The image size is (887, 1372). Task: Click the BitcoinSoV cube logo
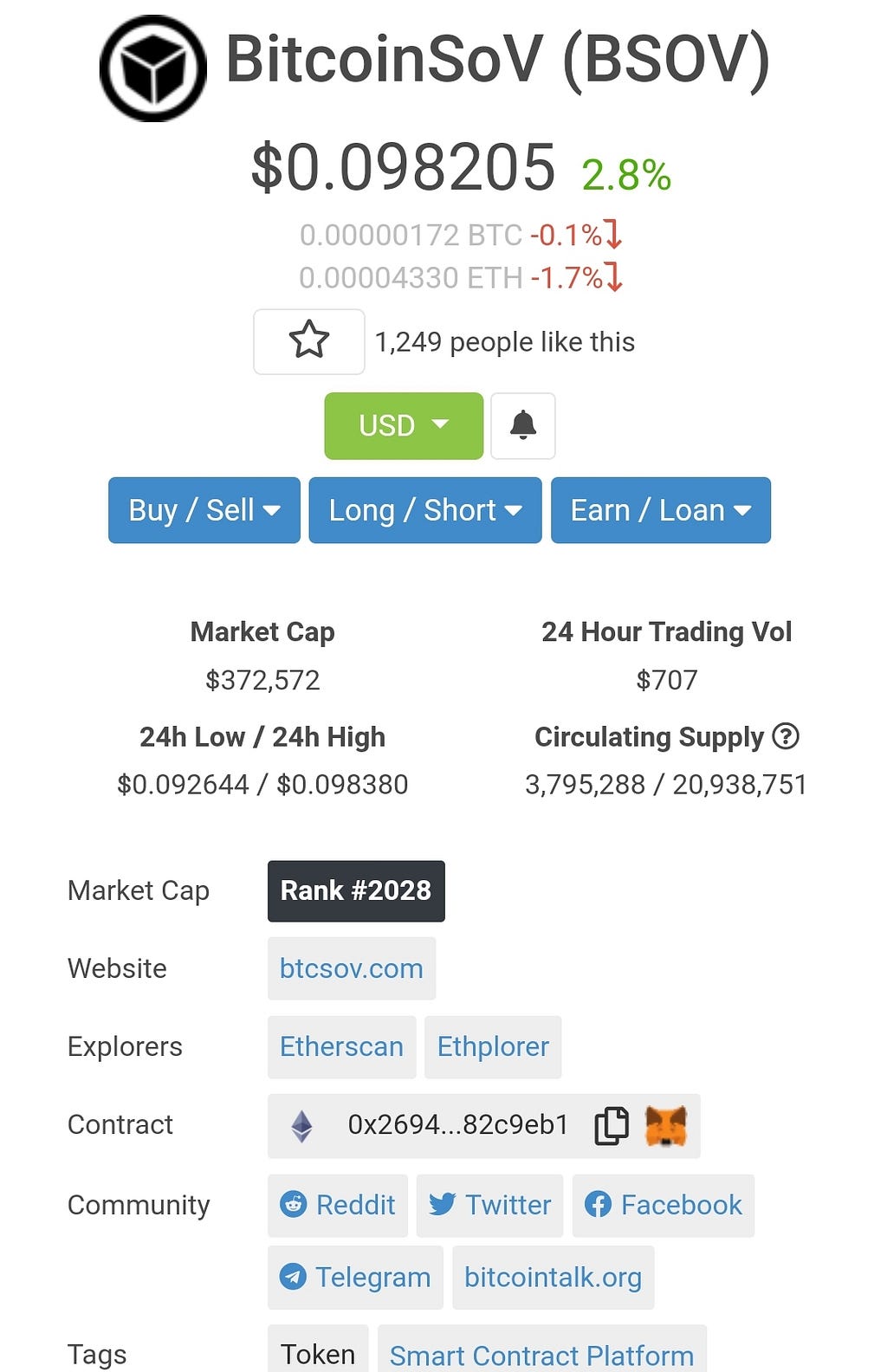pos(153,68)
